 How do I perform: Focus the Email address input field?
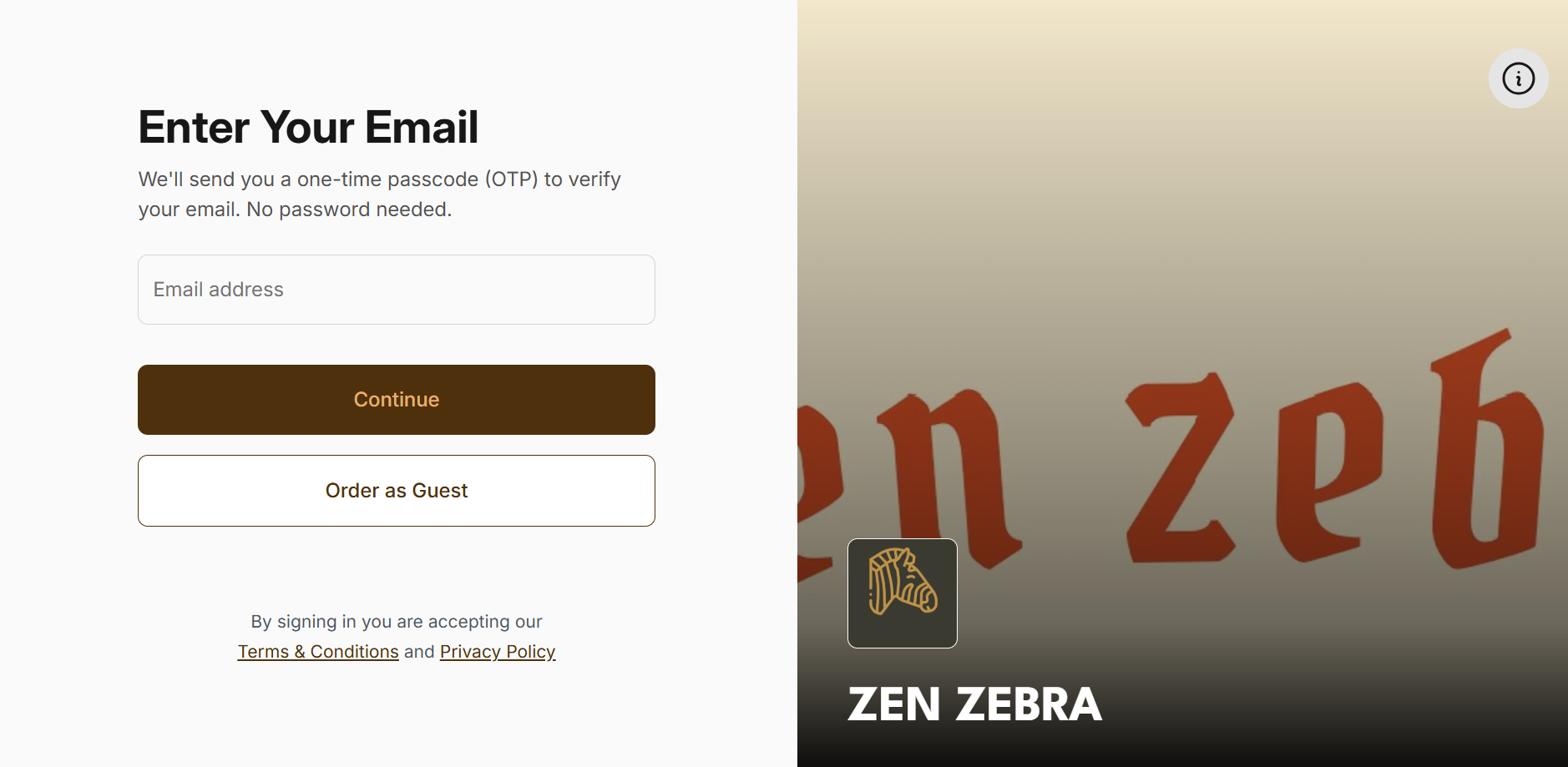point(396,290)
